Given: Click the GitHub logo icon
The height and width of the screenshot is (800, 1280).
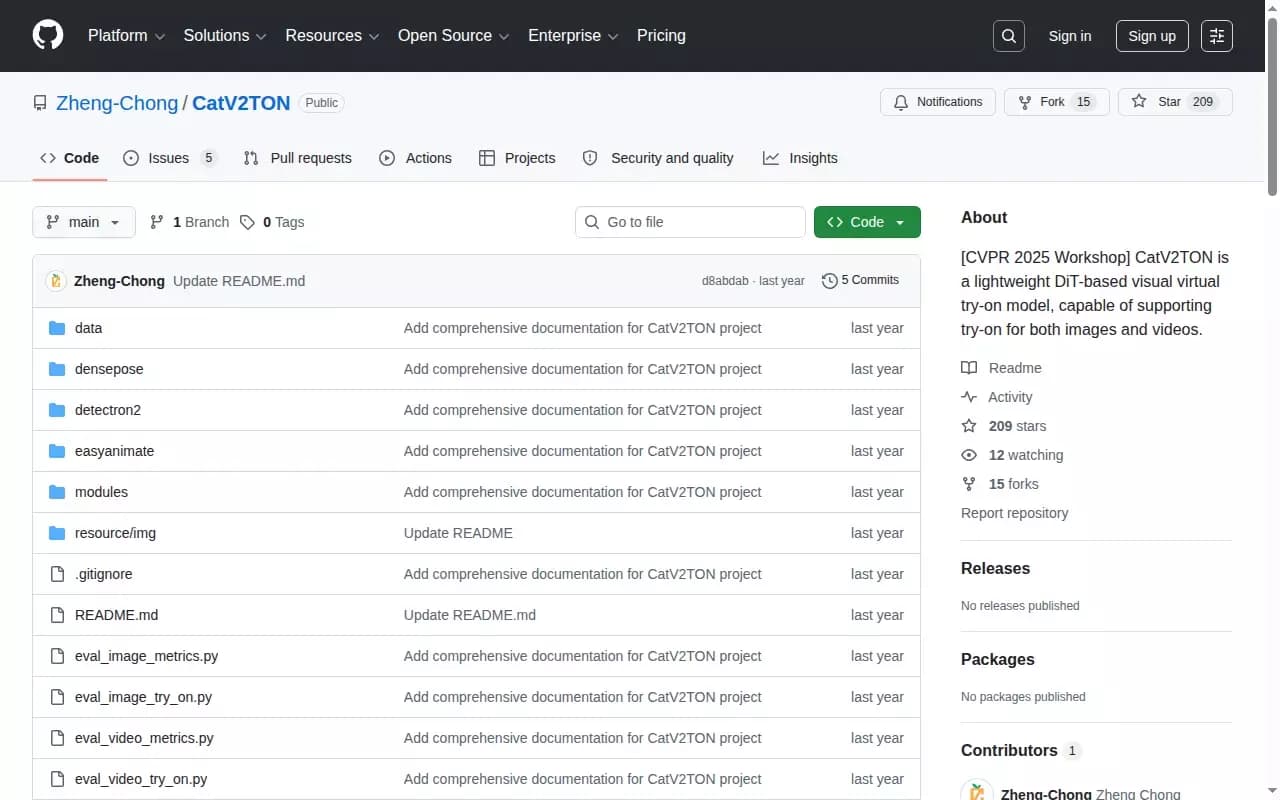Looking at the screenshot, I should click(48, 36).
